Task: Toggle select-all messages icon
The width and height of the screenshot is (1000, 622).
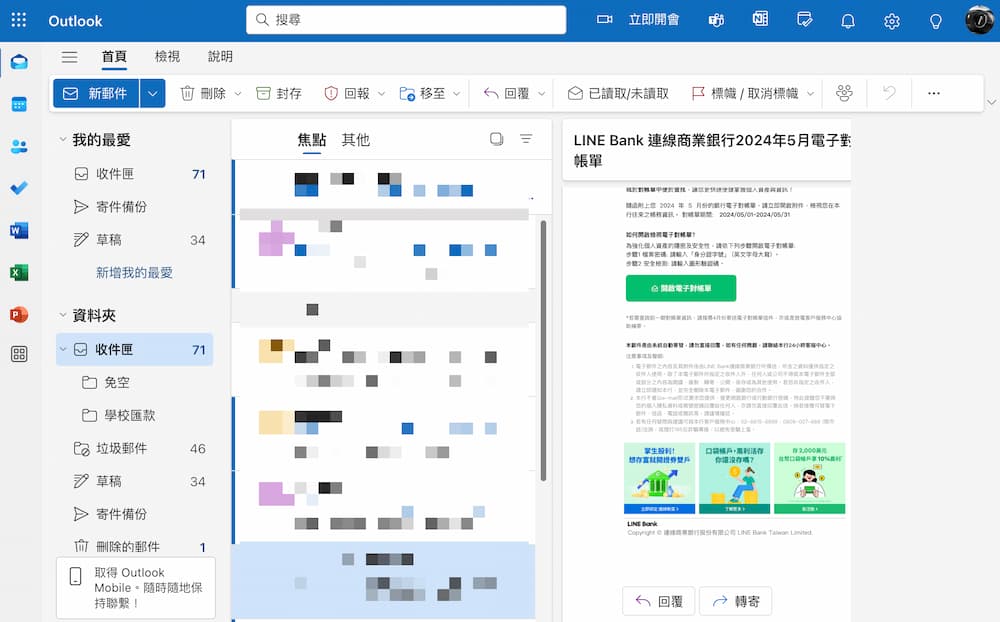Action: (496, 138)
